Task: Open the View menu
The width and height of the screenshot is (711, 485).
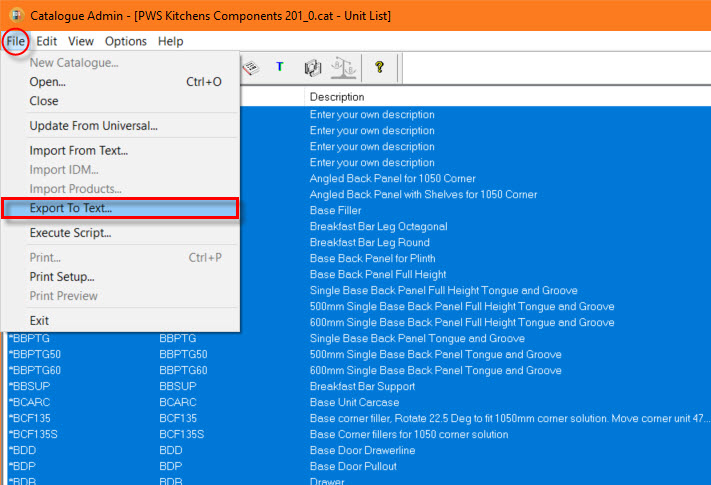Action: pyautogui.click(x=81, y=41)
